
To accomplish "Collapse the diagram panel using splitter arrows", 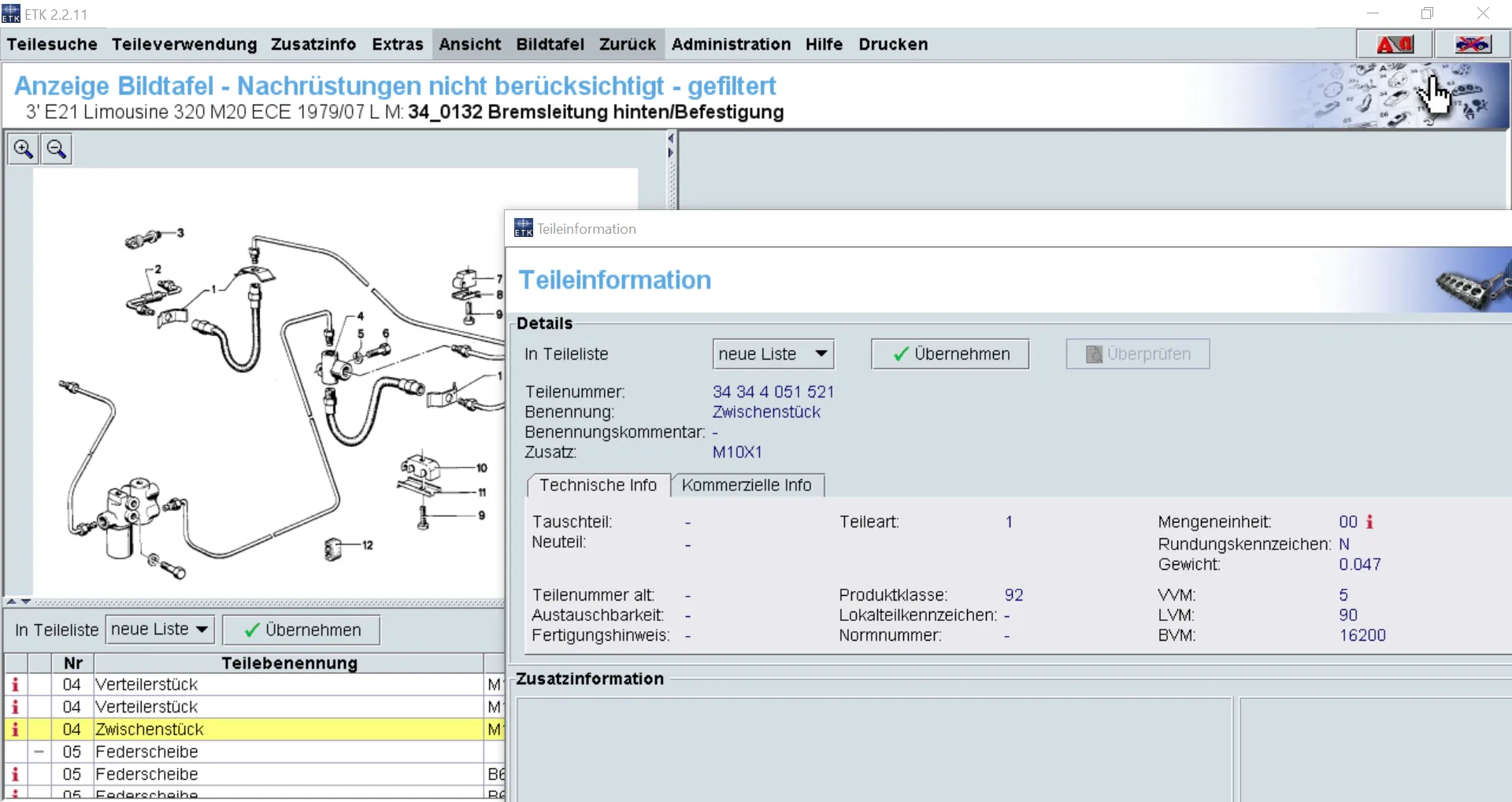I will point(671,139).
